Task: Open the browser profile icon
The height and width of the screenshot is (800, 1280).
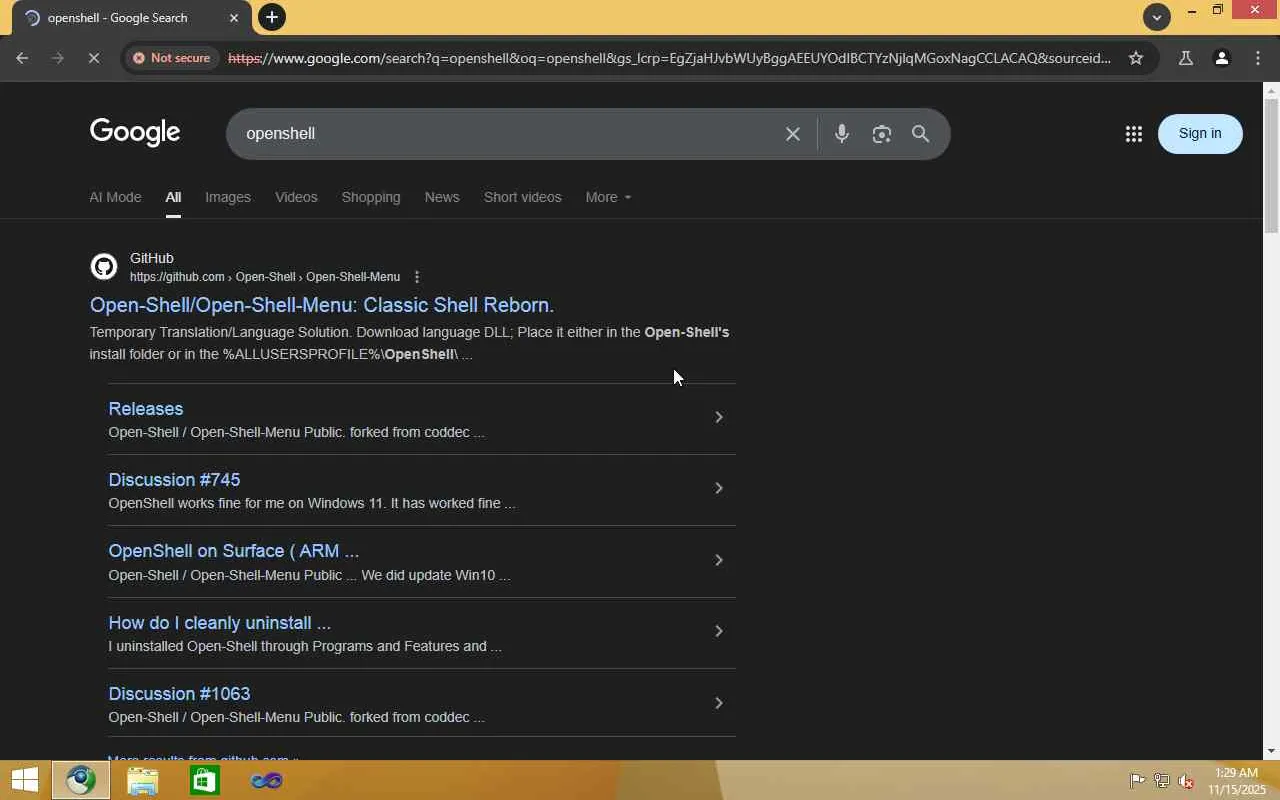Action: coord(1222,58)
